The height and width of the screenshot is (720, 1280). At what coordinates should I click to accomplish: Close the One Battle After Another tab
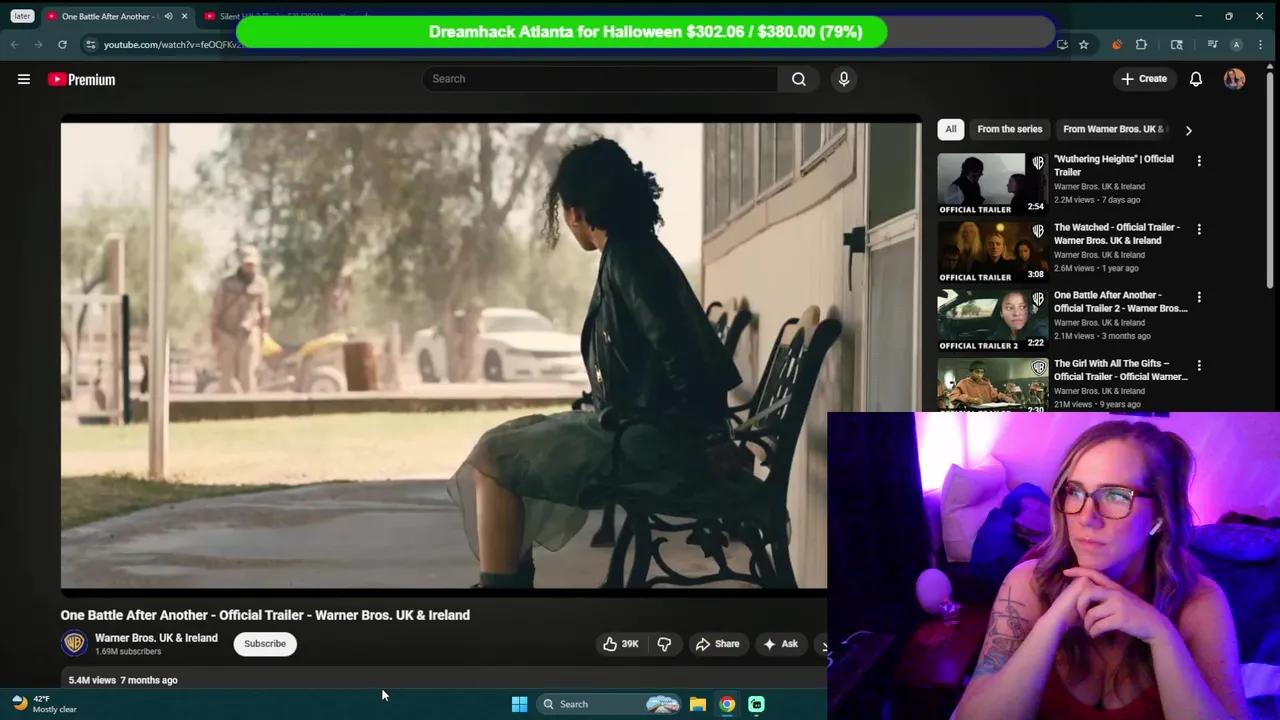pyautogui.click(x=184, y=16)
